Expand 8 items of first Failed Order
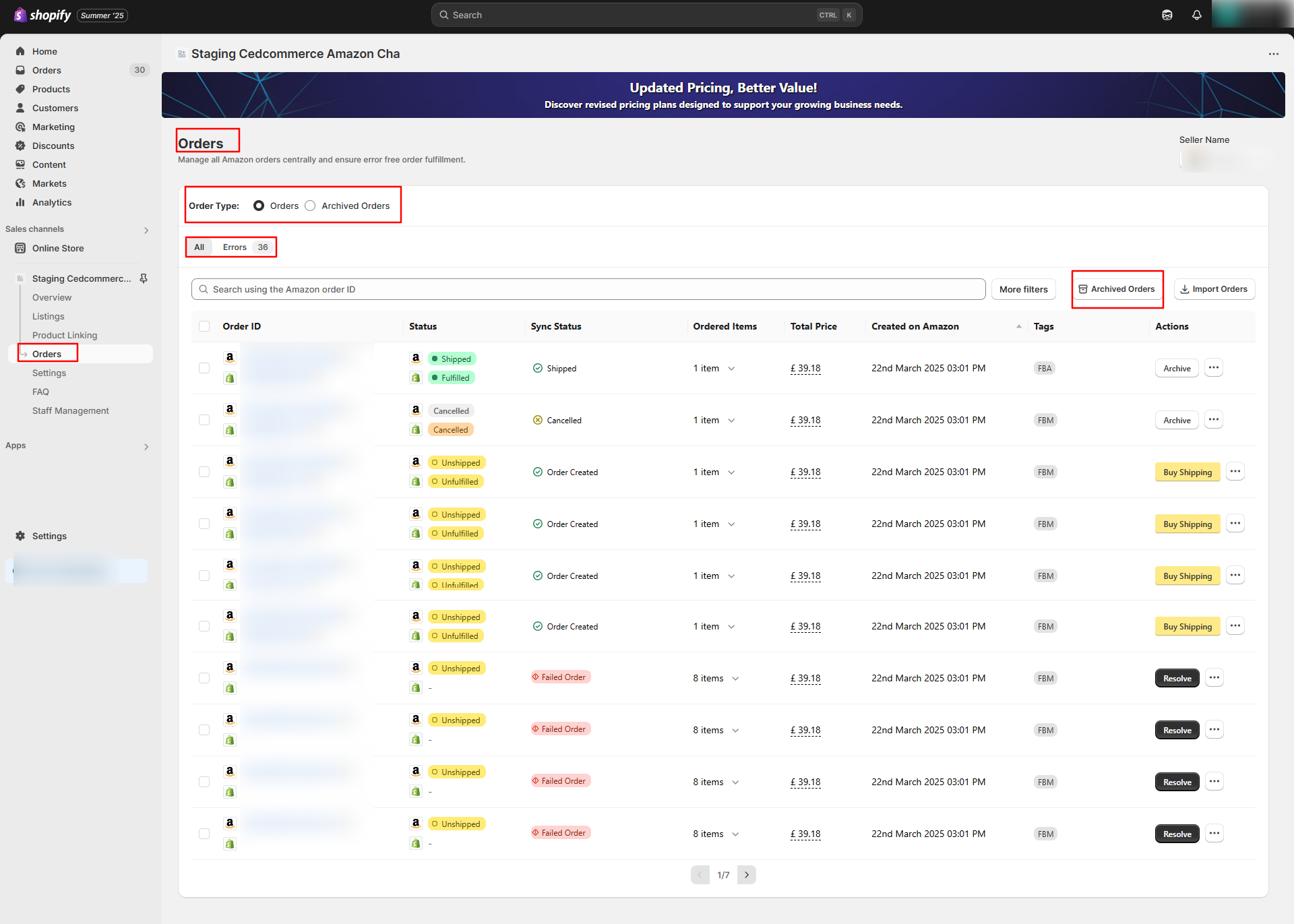The height and width of the screenshot is (924, 1294). point(735,679)
